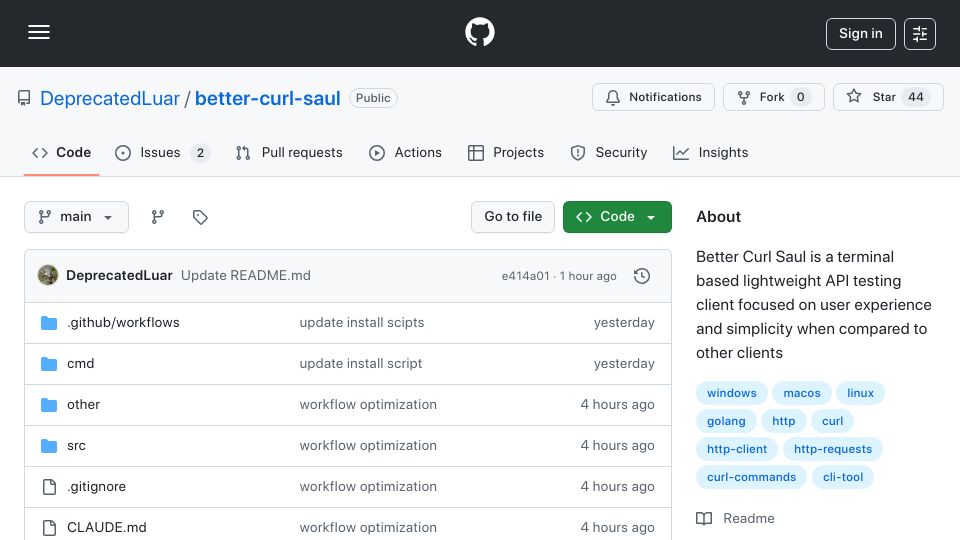The height and width of the screenshot is (540, 960).
Task: Select the macos topic tag
Action: [802, 393]
